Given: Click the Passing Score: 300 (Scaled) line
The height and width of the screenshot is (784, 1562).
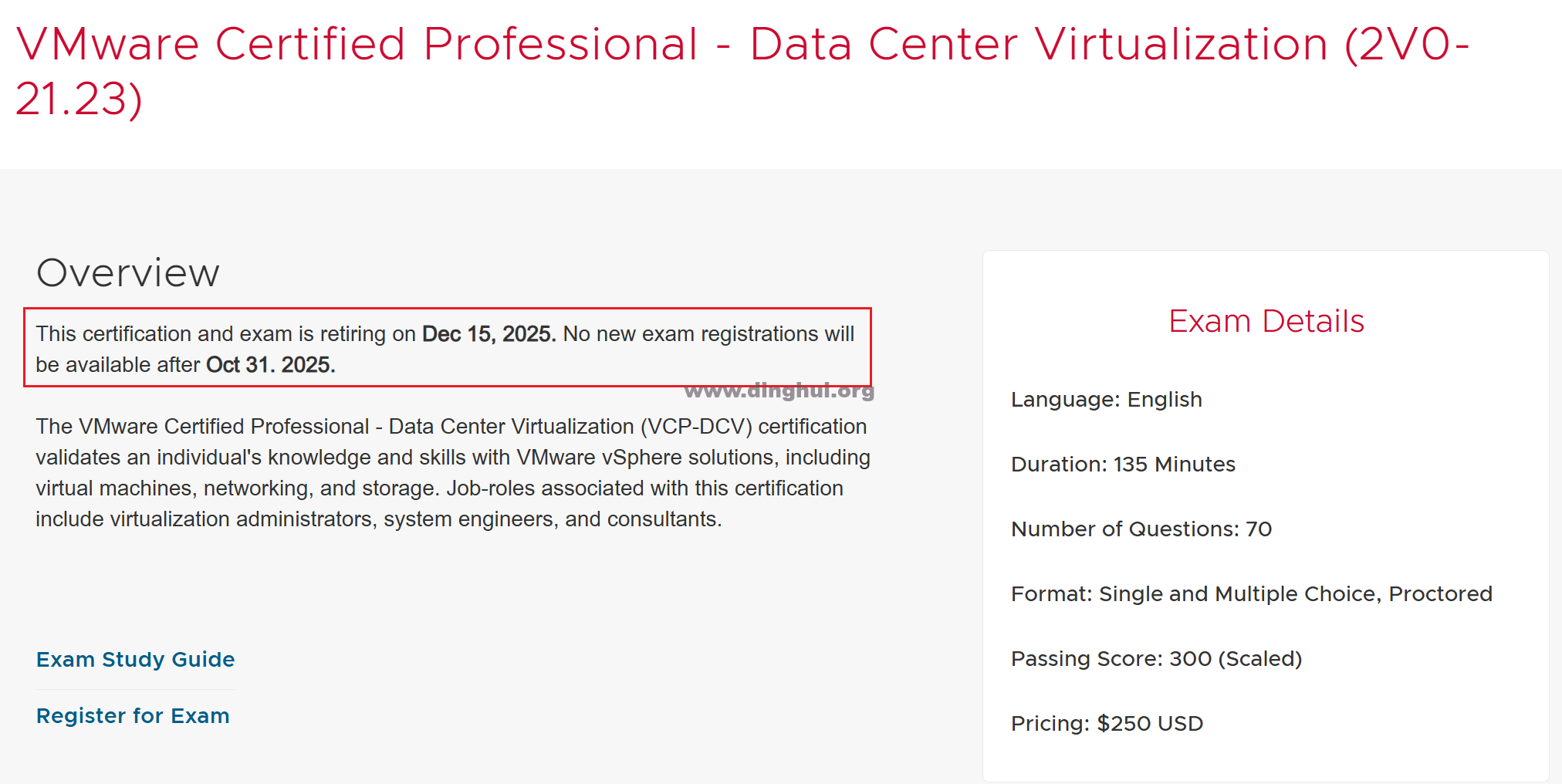Looking at the screenshot, I should pyautogui.click(x=1156, y=659).
